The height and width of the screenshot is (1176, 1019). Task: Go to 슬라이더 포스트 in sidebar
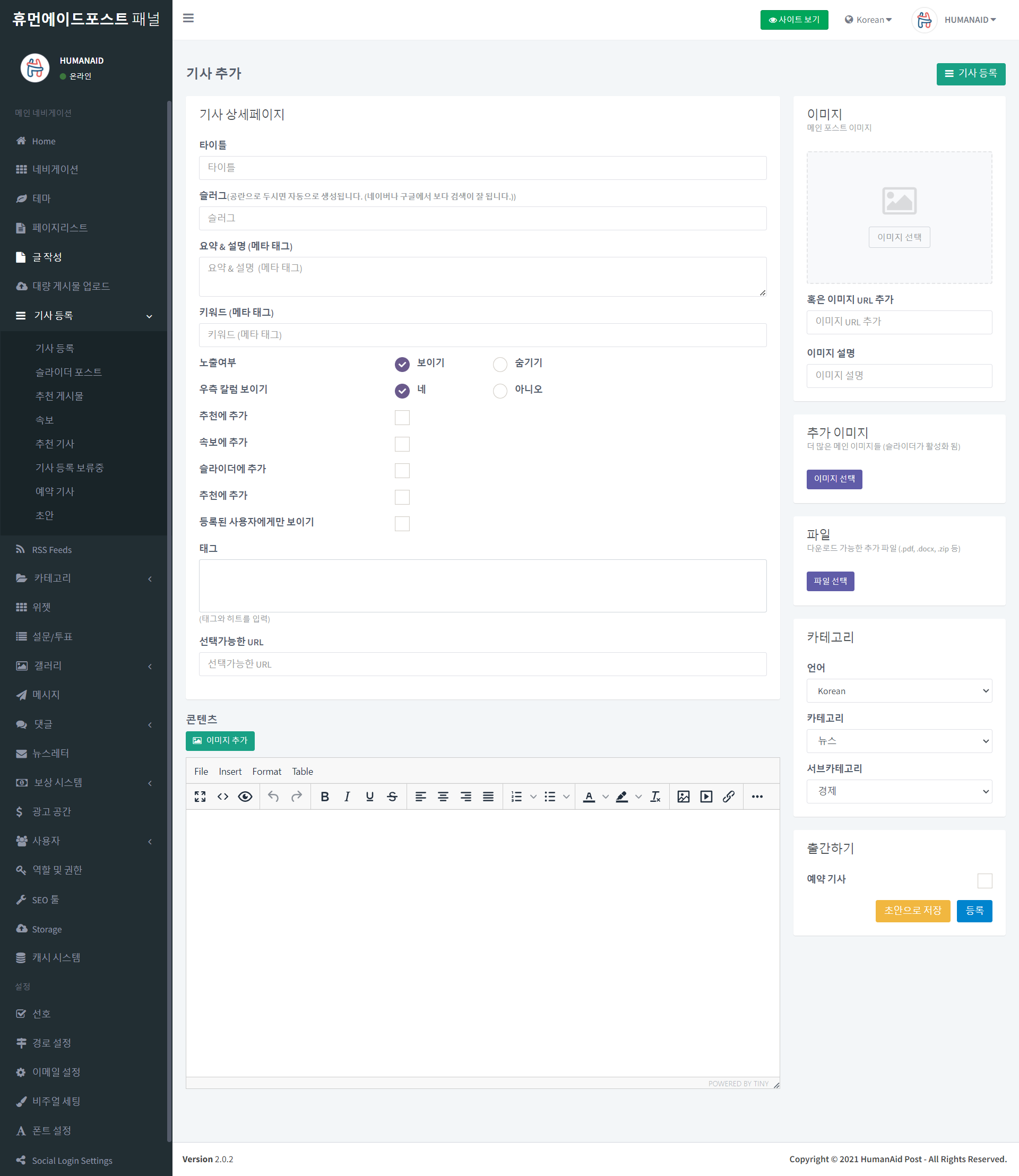[x=69, y=373]
